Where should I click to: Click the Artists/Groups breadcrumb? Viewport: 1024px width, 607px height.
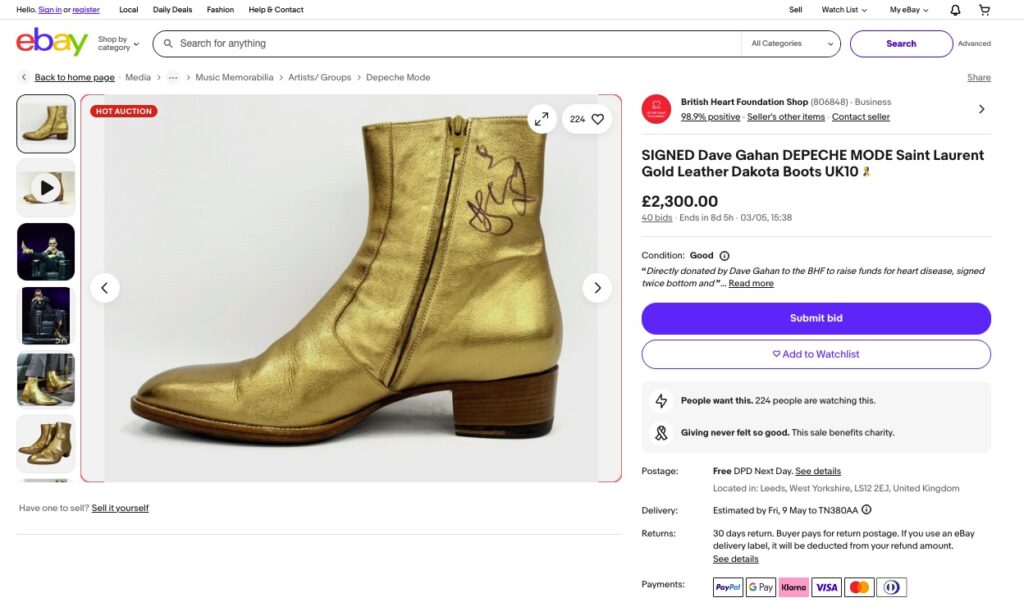click(x=319, y=77)
